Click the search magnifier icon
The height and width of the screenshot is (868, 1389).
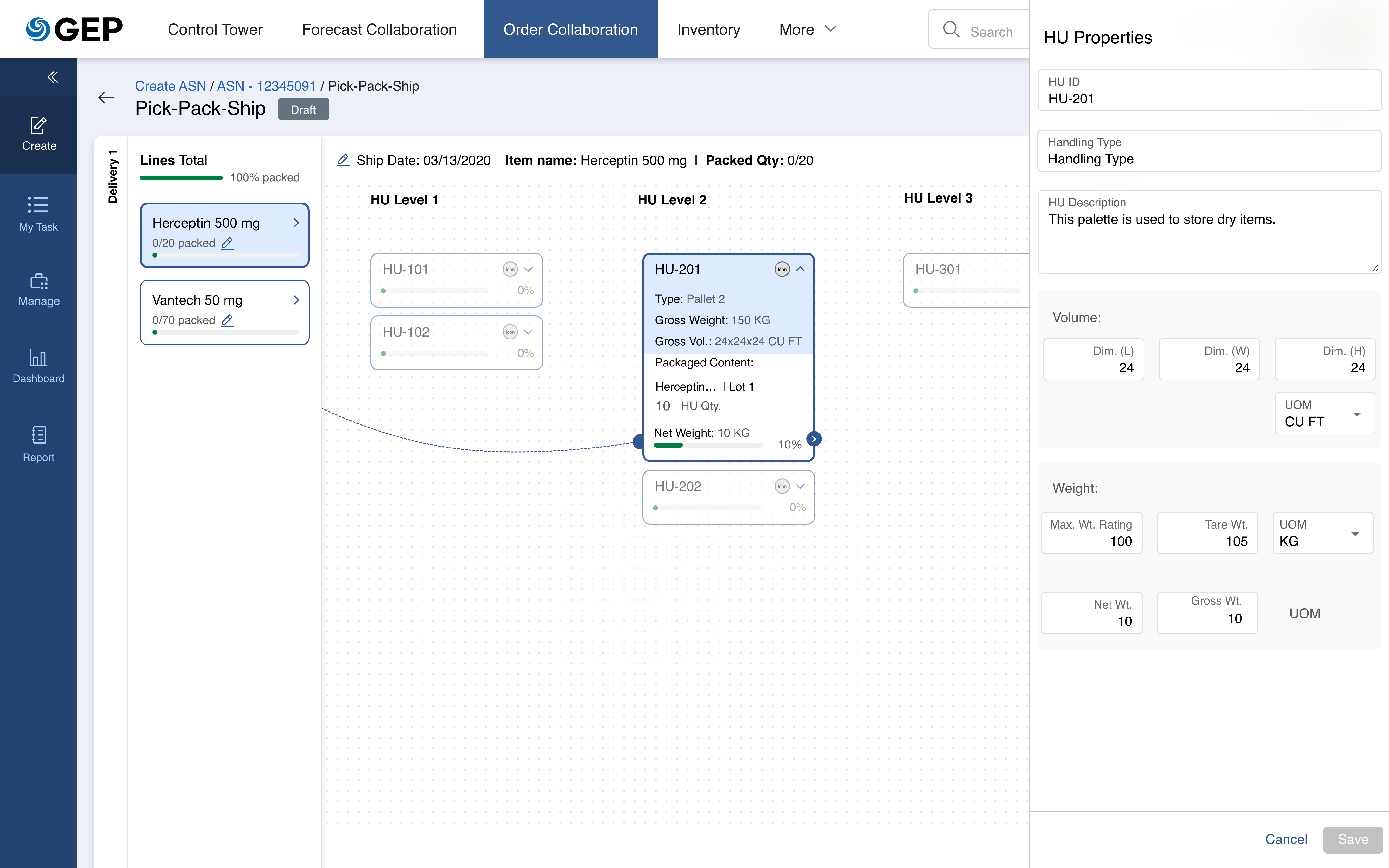coord(951,29)
